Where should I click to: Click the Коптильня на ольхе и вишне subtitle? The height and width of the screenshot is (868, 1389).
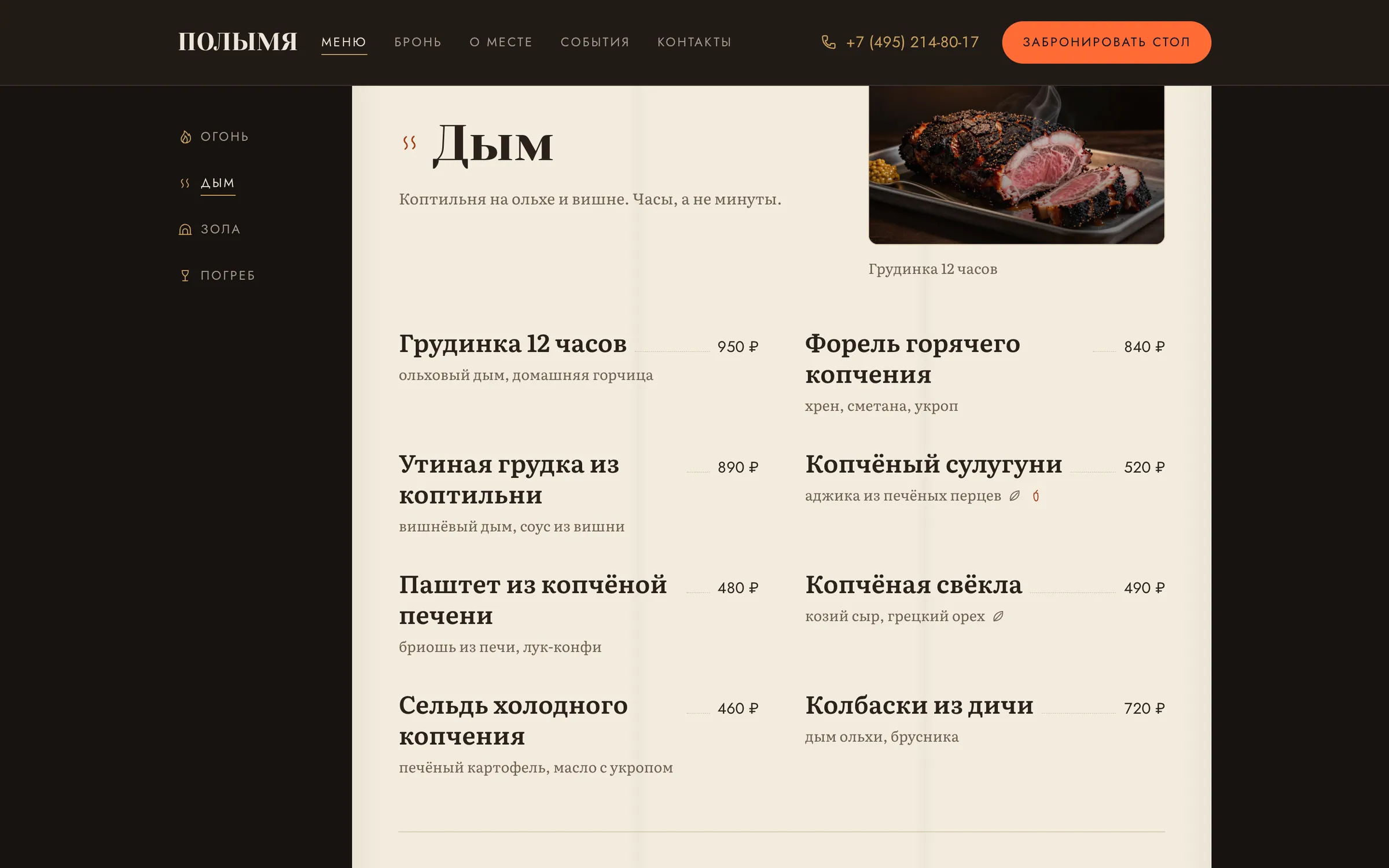590,200
